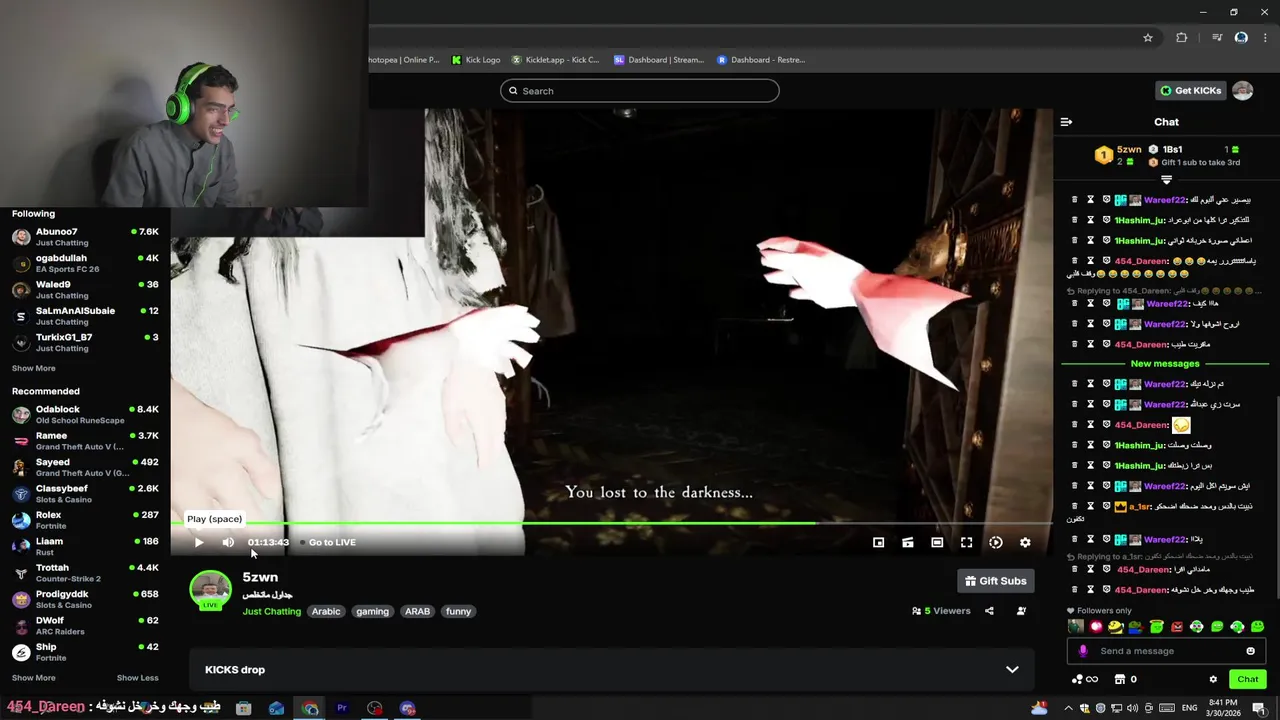Open Classybeef recommended channel
The image size is (1280, 720).
pyautogui.click(x=85, y=493)
